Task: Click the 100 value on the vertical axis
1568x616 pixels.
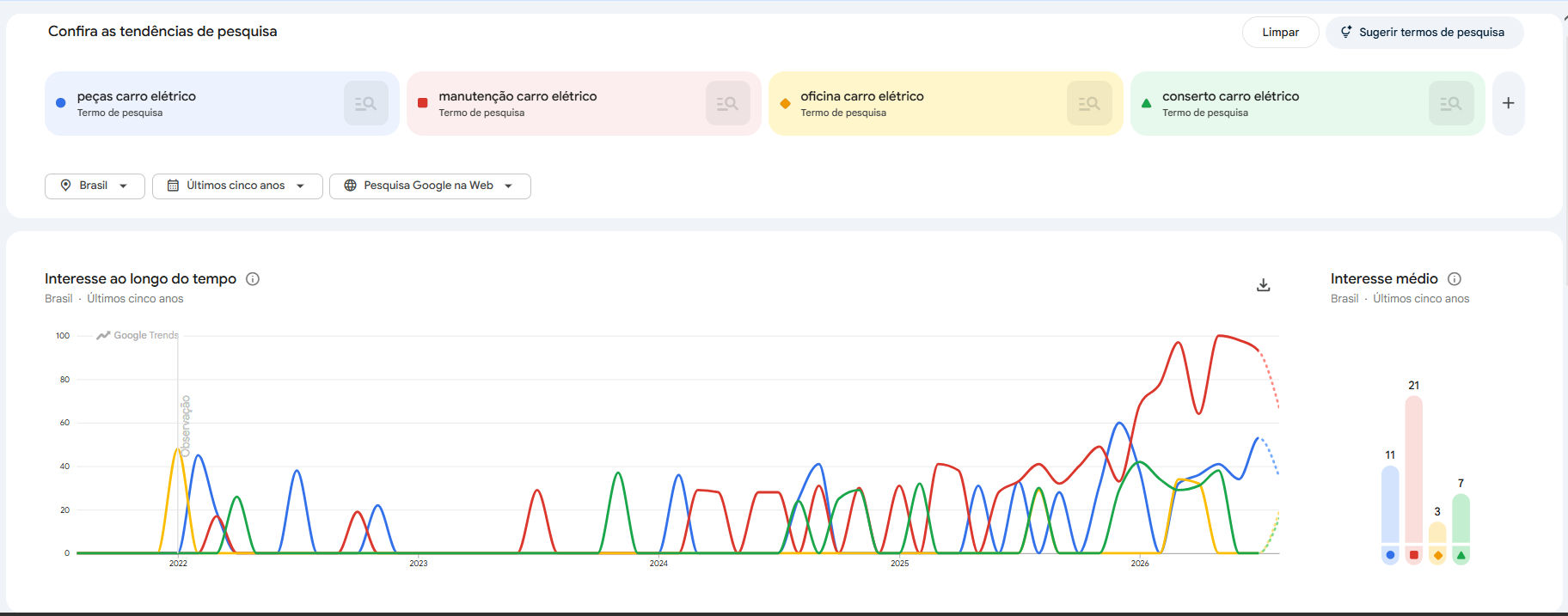Action: click(63, 336)
